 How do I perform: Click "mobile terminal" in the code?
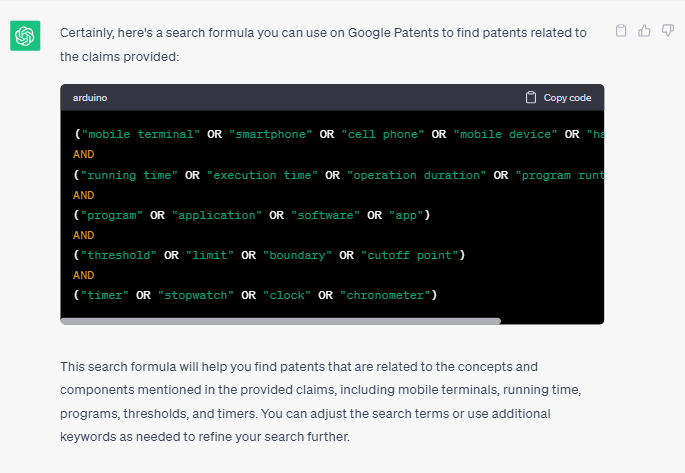pos(141,134)
